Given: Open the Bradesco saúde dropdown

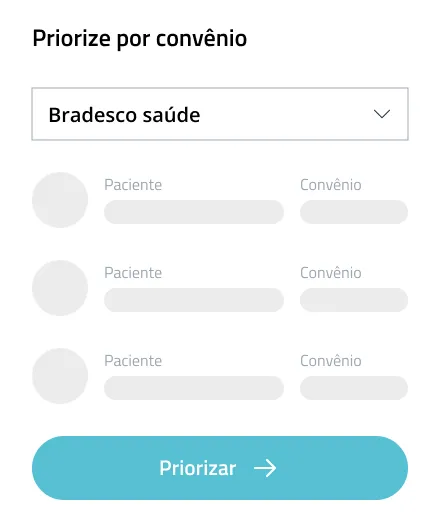Looking at the screenshot, I should click(x=220, y=114).
